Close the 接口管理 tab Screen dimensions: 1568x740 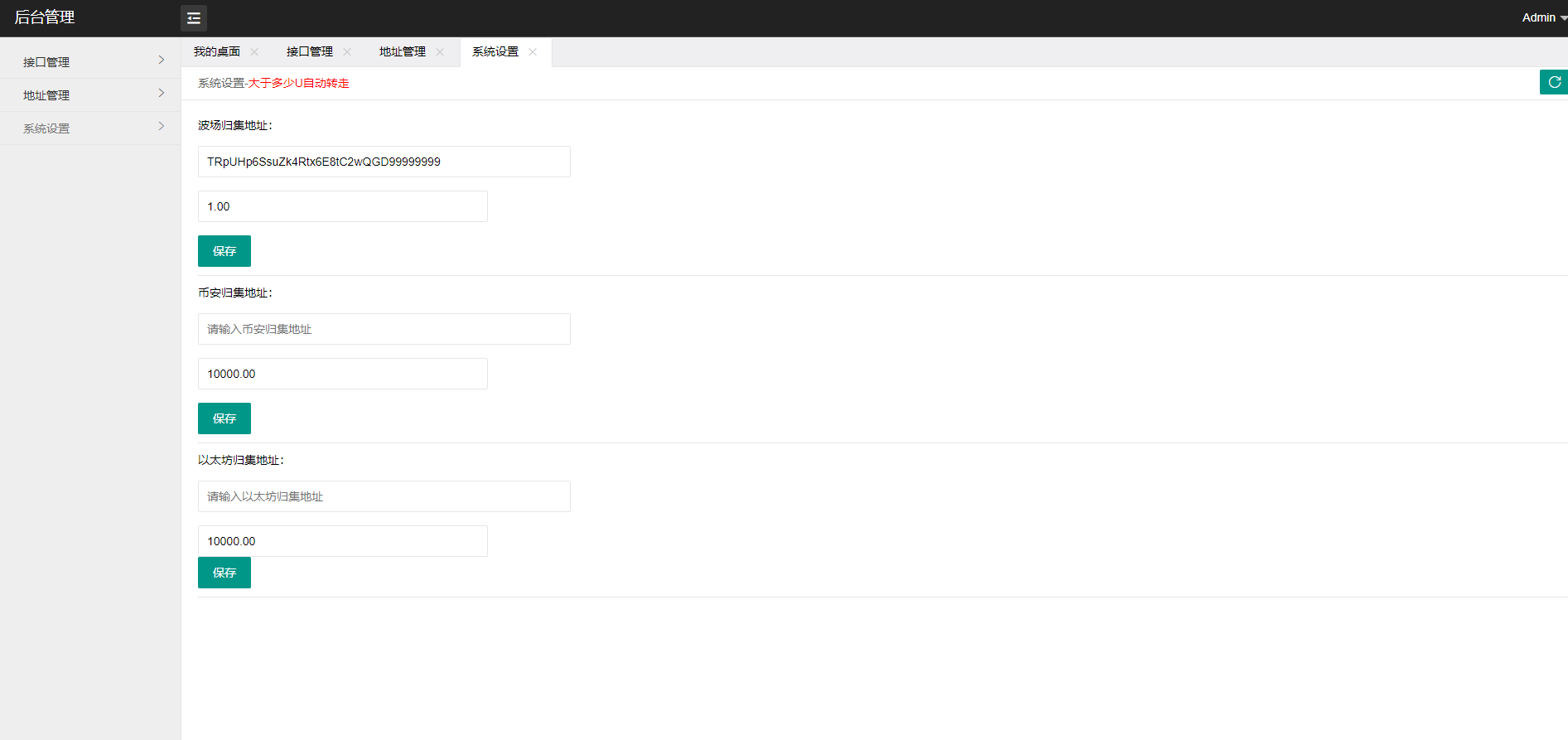click(347, 52)
